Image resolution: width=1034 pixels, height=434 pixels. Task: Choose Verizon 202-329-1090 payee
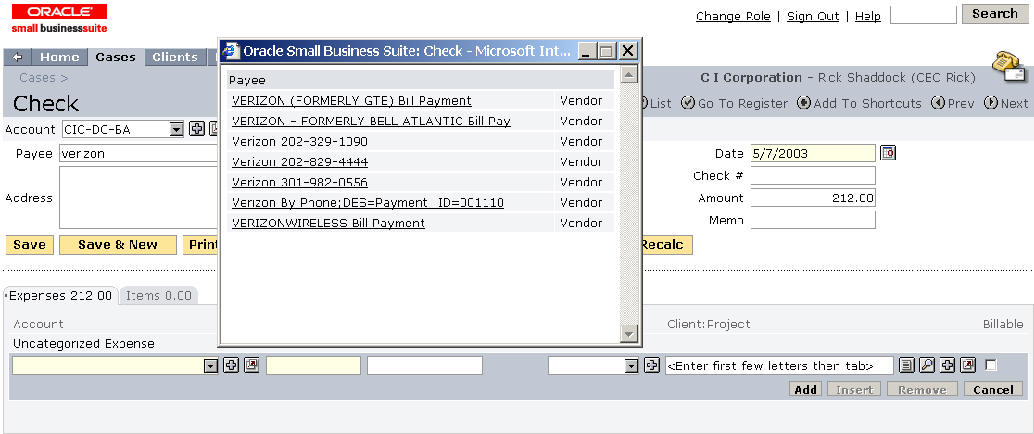click(x=300, y=142)
